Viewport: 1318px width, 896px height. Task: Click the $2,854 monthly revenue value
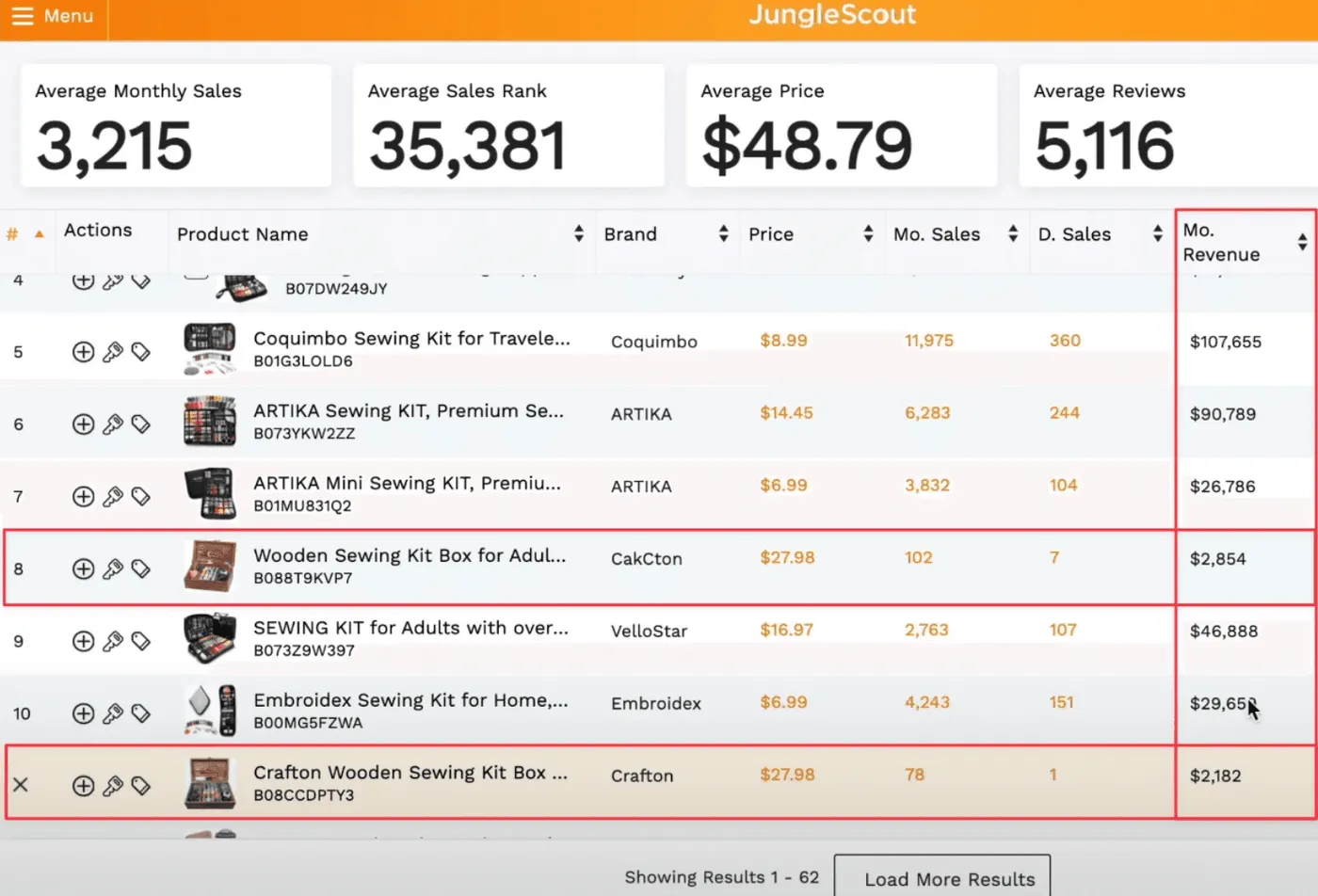click(x=1218, y=559)
